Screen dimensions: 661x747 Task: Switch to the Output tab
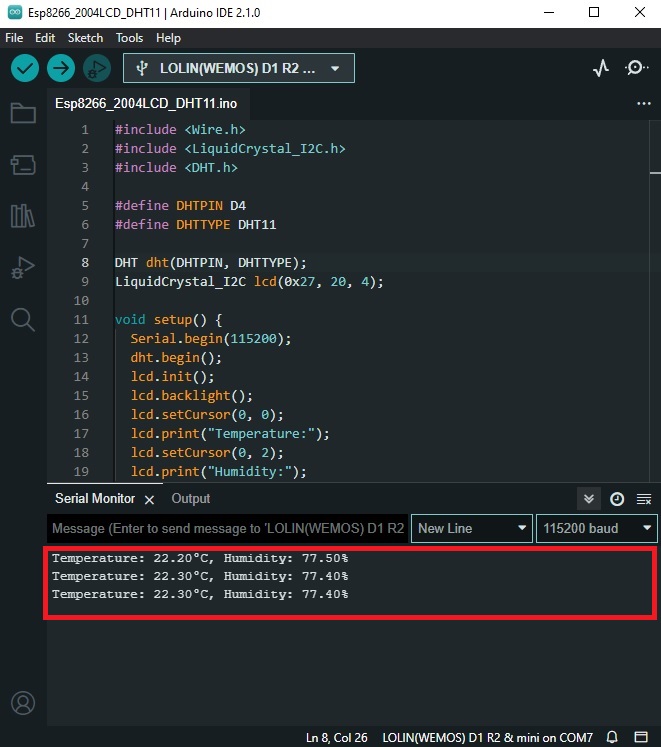pyautogui.click(x=191, y=498)
